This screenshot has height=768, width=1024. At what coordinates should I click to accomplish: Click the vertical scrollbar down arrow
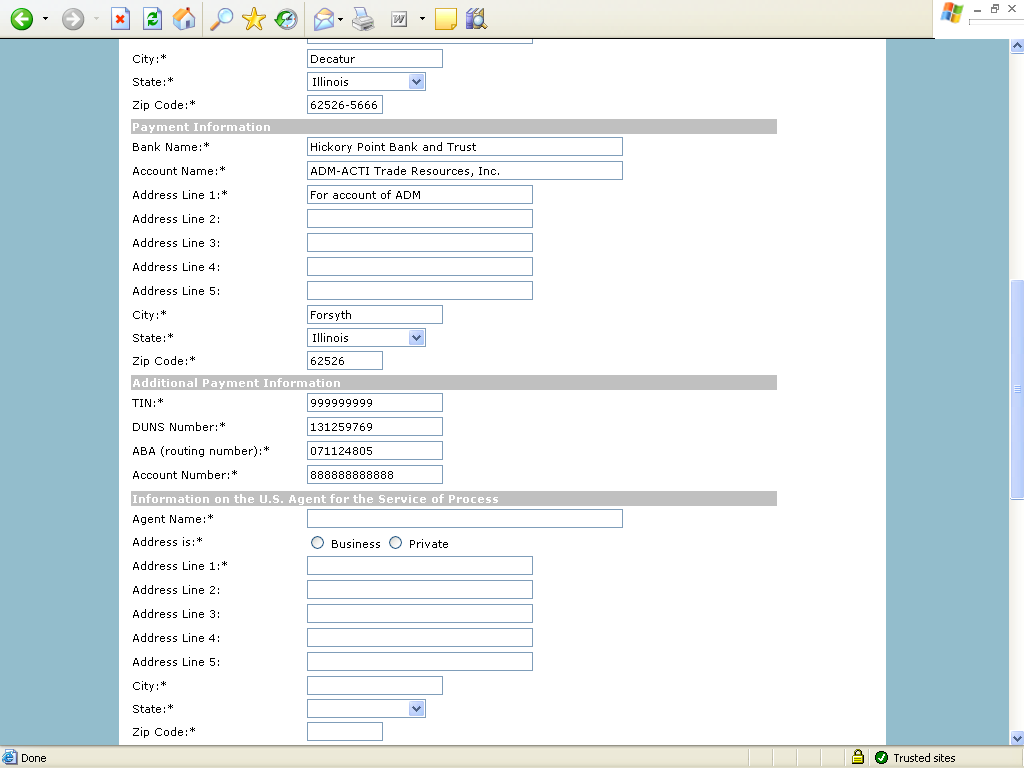(1017, 739)
